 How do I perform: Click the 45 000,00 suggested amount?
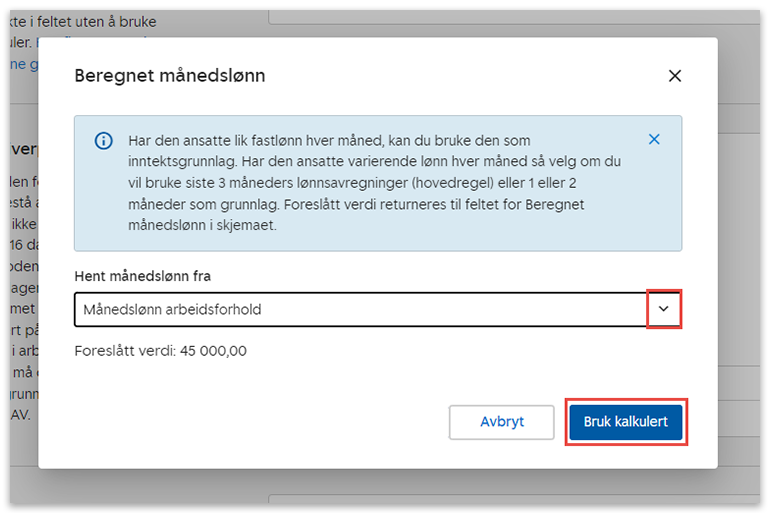214,351
